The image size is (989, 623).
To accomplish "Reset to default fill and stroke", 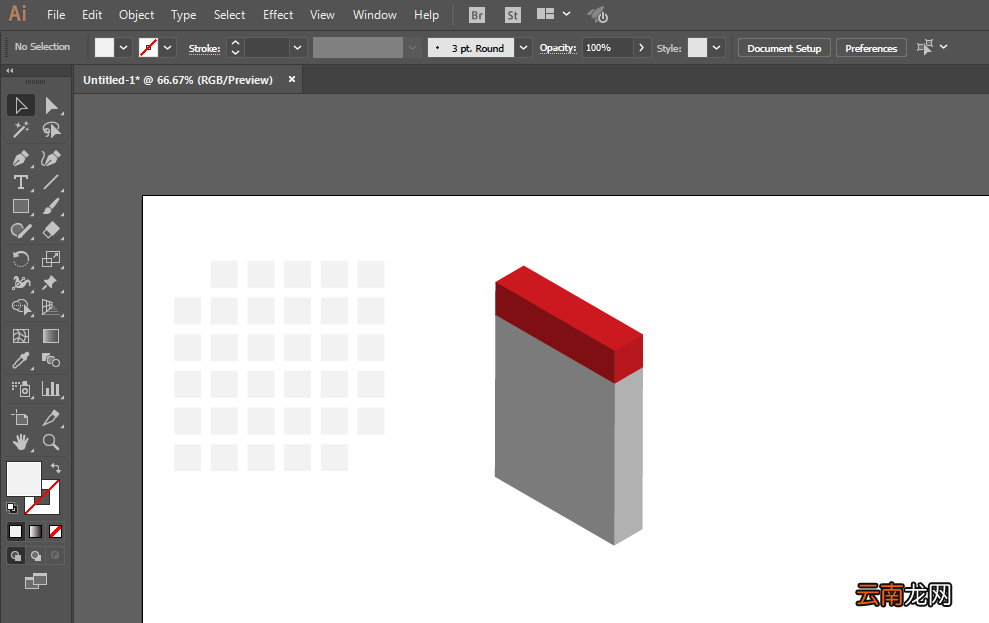I will [x=12, y=507].
